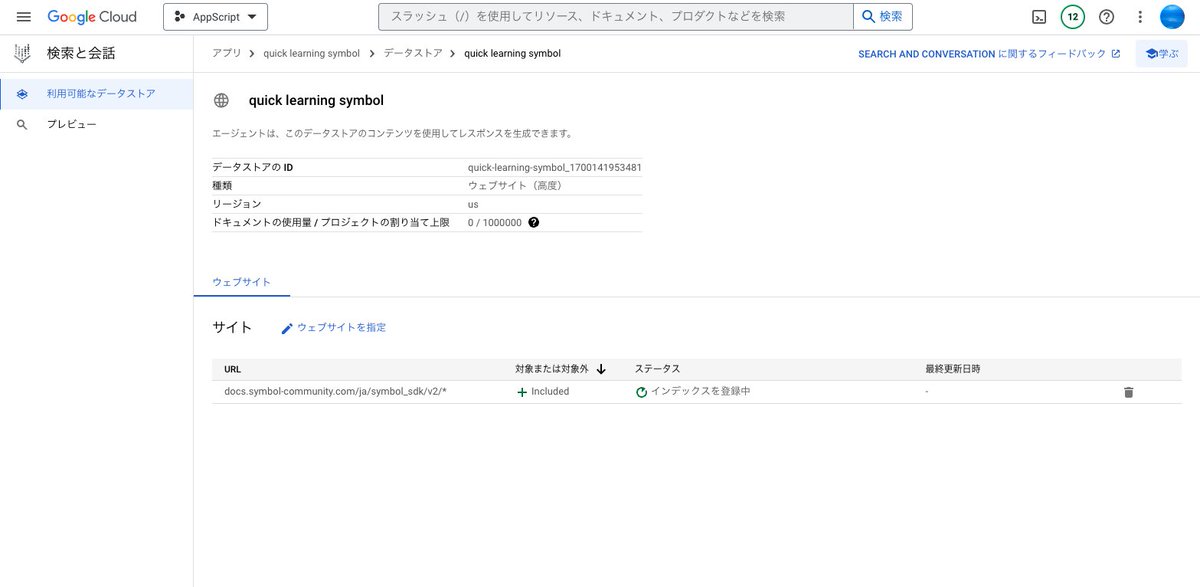Open notifications badge showing 12
The image size is (1200, 587).
(x=1073, y=17)
